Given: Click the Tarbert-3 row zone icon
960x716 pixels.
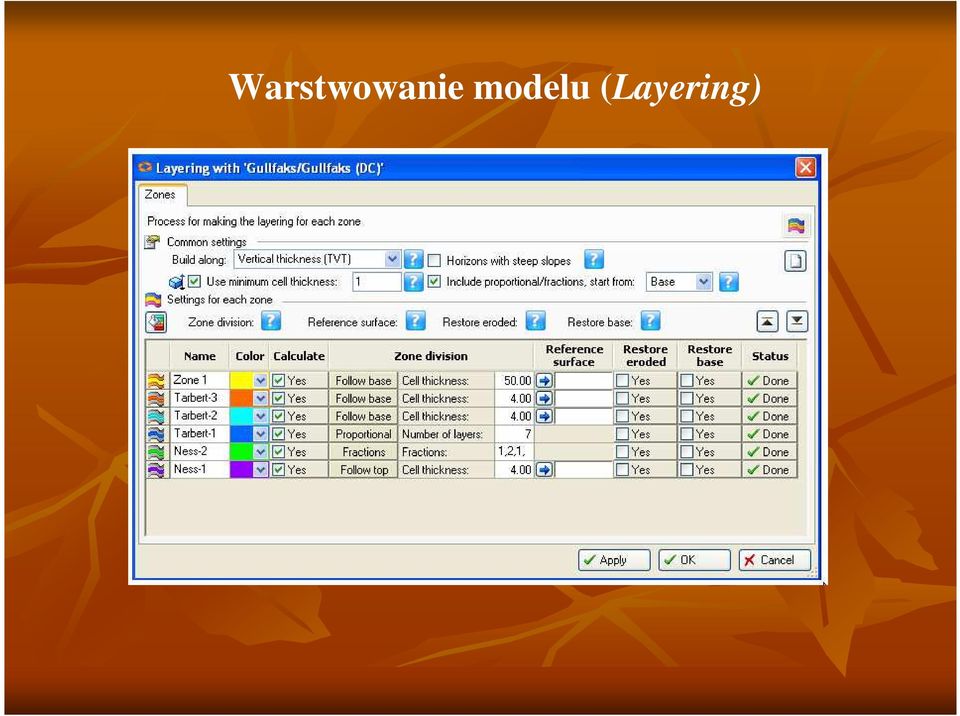Looking at the screenshot, I should 157,398.
